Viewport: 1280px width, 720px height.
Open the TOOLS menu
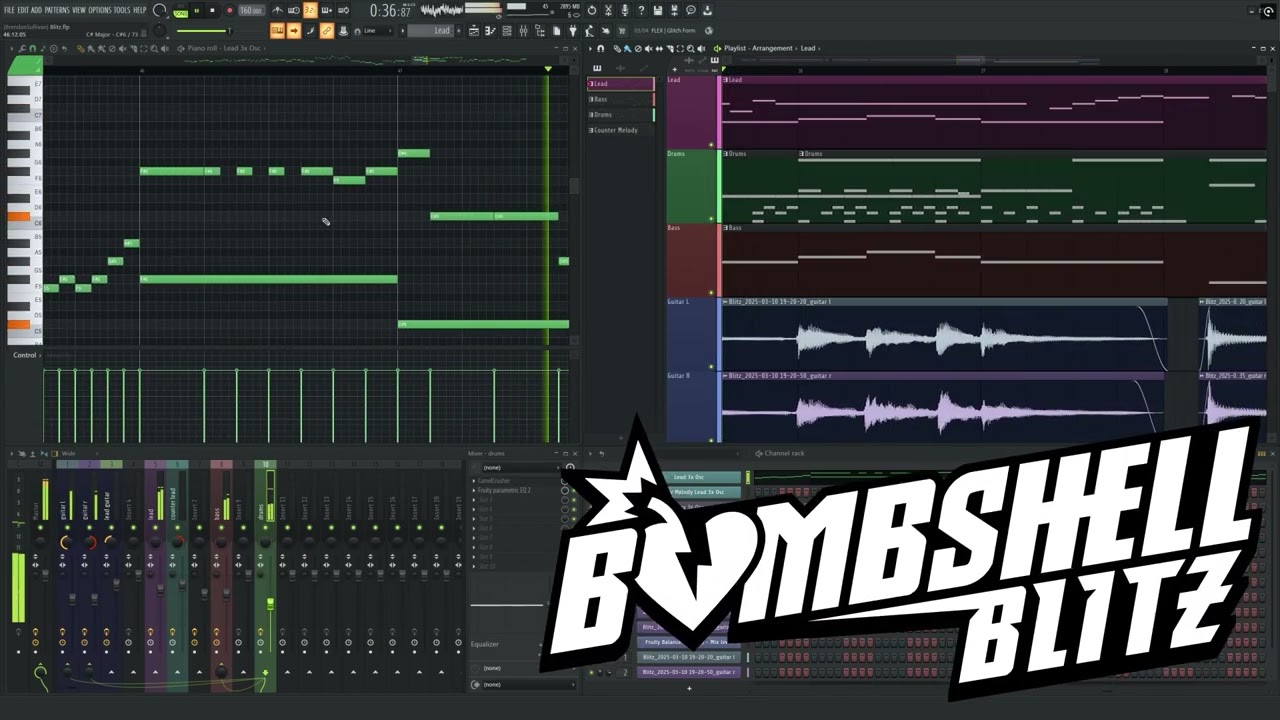click(x=122, y=10)
